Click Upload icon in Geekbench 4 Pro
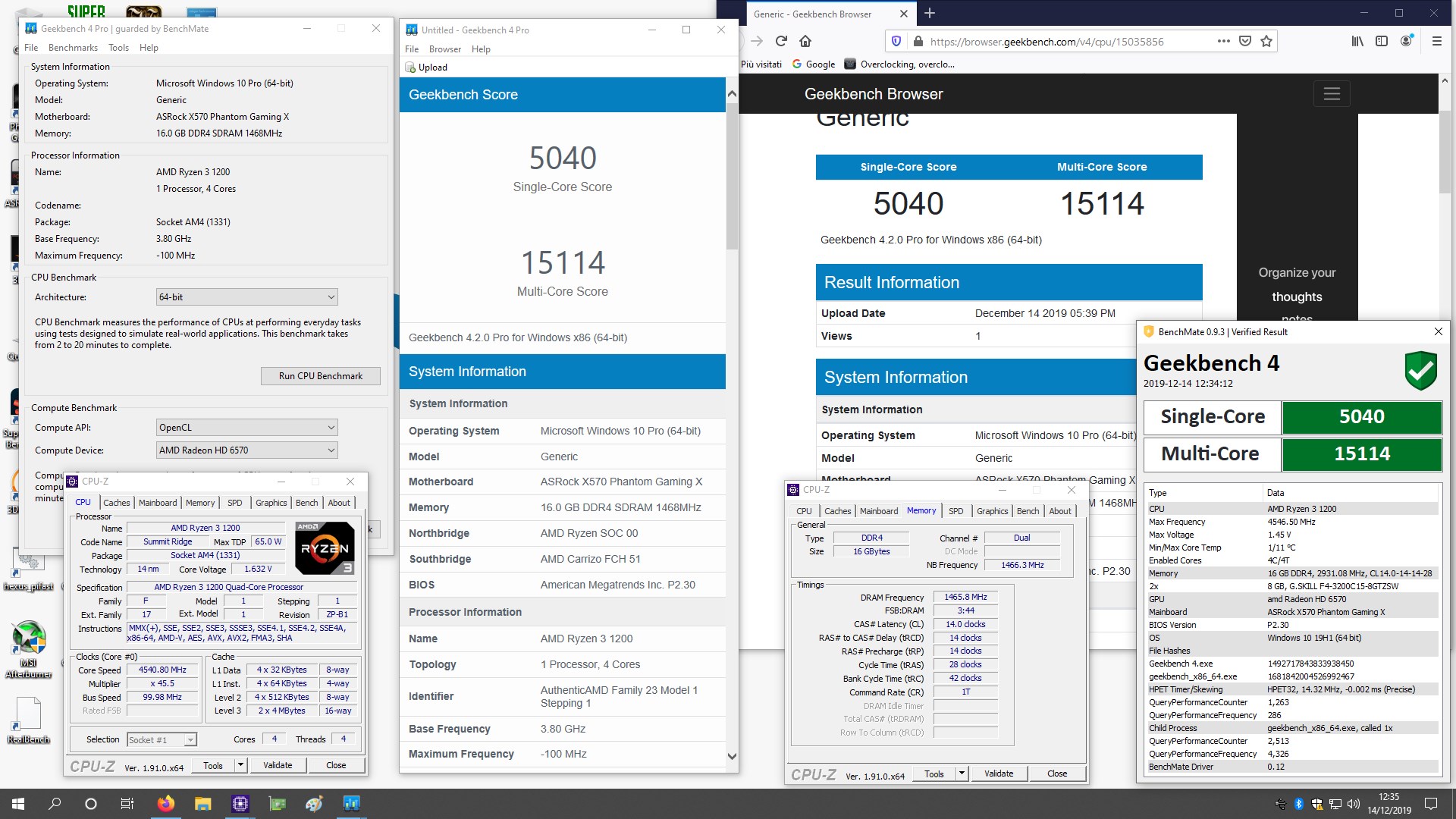 pos(410,67)
